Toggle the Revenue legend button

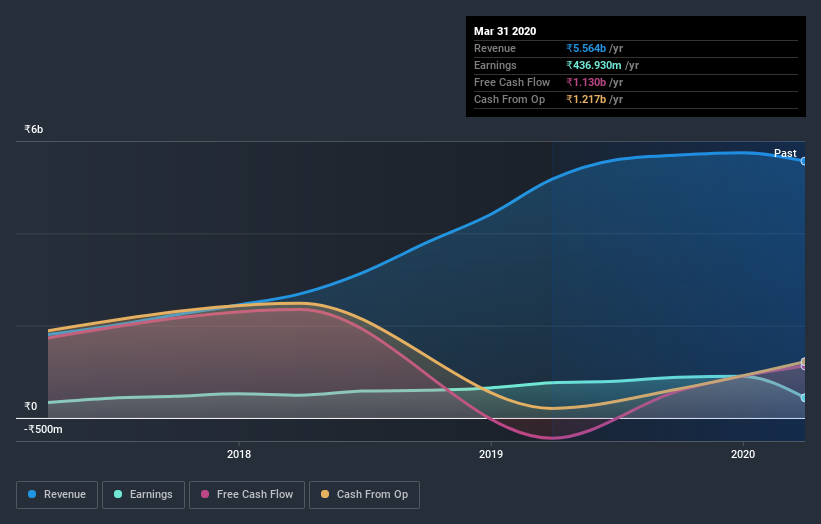(x=57, y=495)
